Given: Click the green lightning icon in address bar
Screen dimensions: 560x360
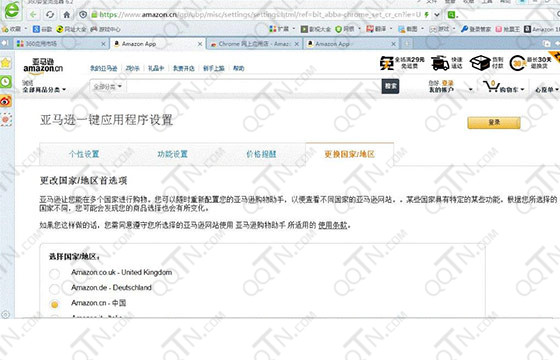Looking at the screenshot, I should [x=426, y=15].
